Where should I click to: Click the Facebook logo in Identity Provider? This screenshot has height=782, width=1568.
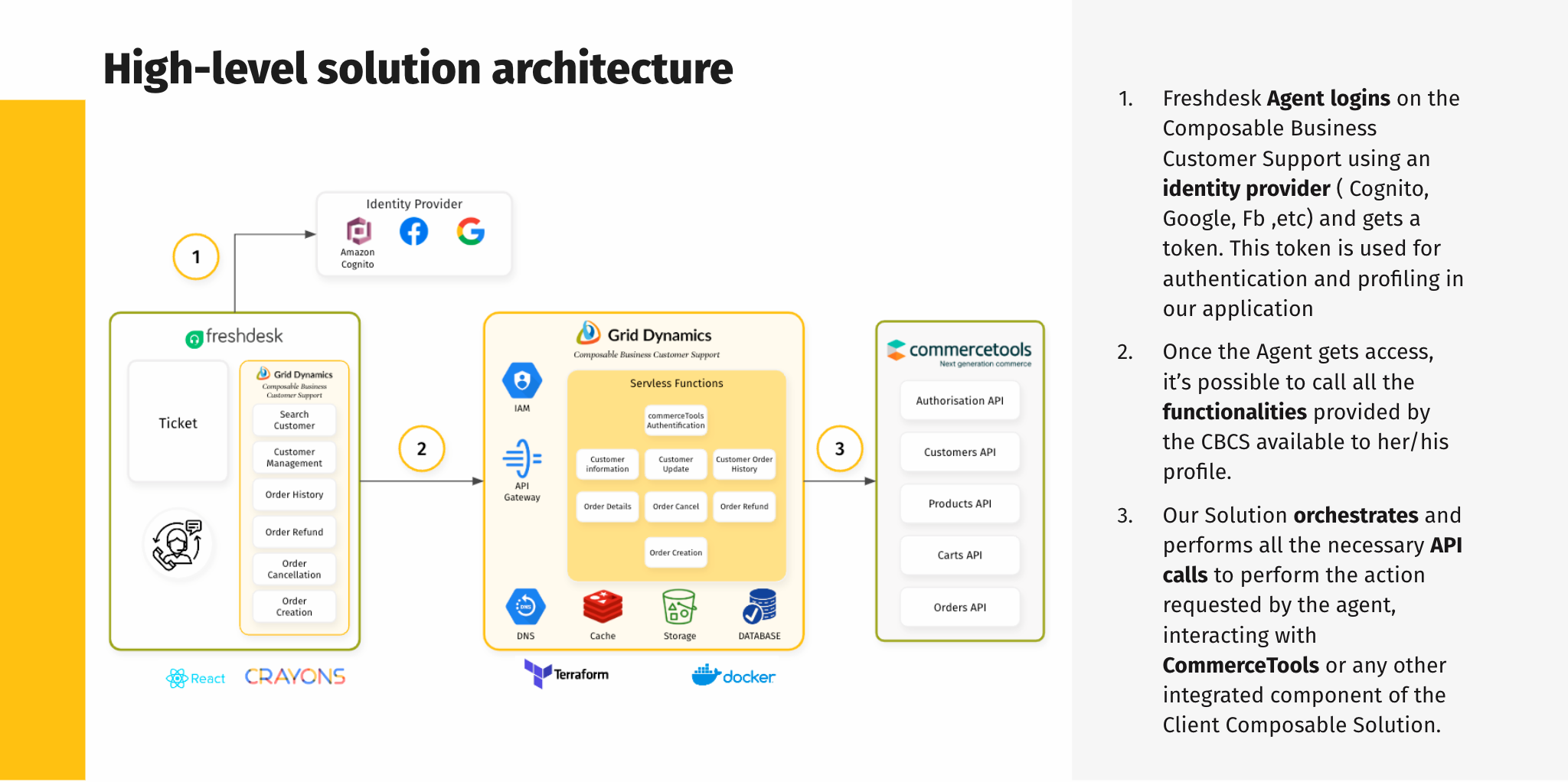coord(414,231)
